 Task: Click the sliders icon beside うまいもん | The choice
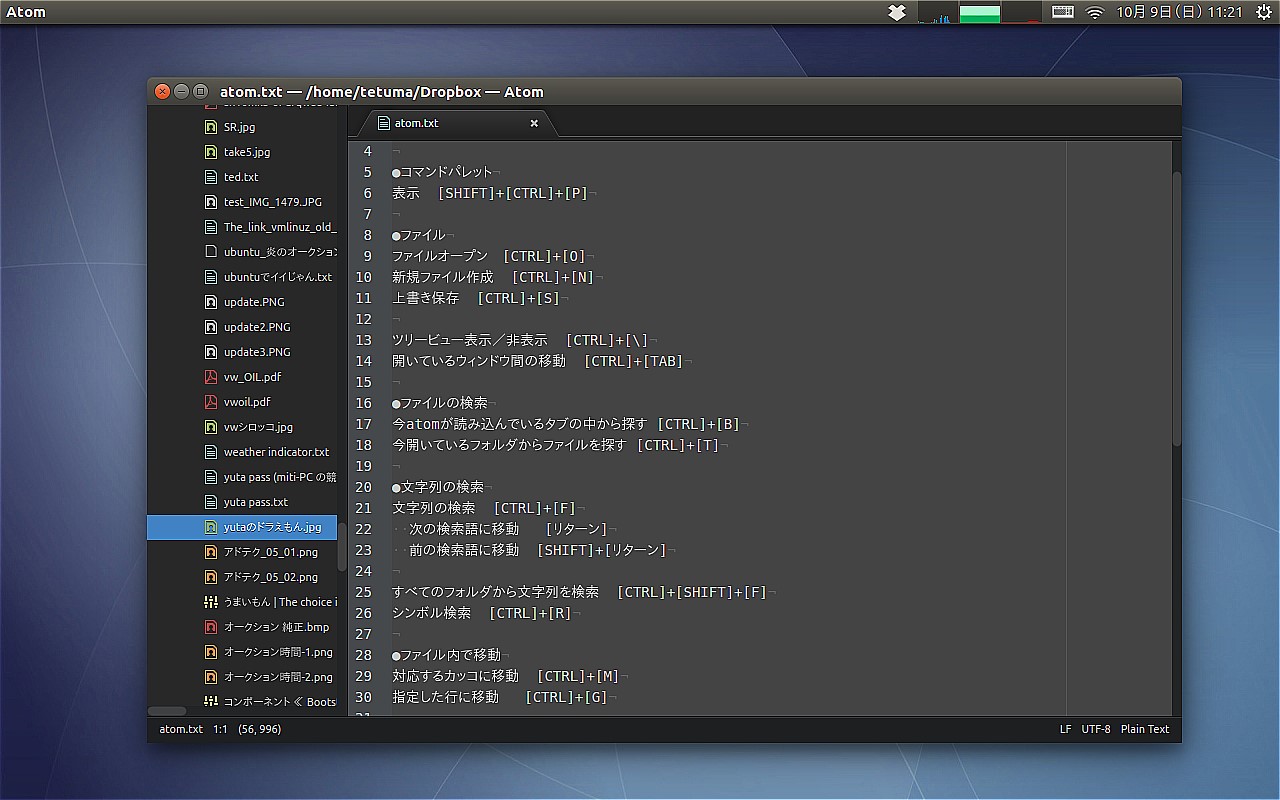coord(210,602)
